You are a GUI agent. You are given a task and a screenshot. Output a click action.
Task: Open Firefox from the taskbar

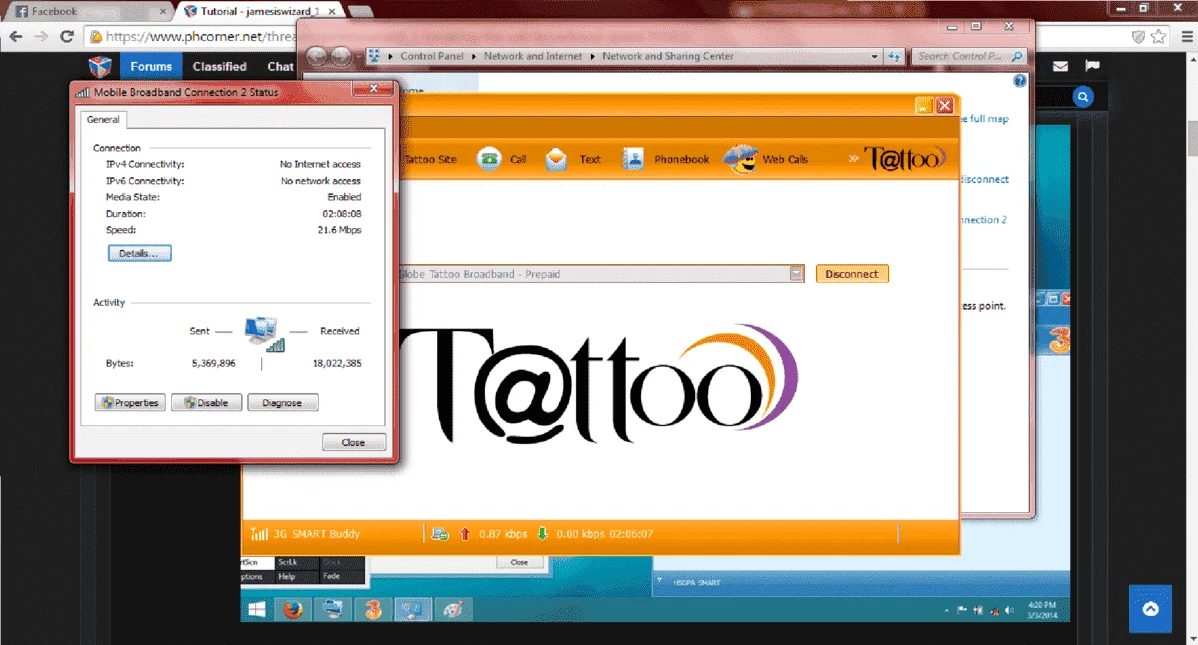point(293,609)
